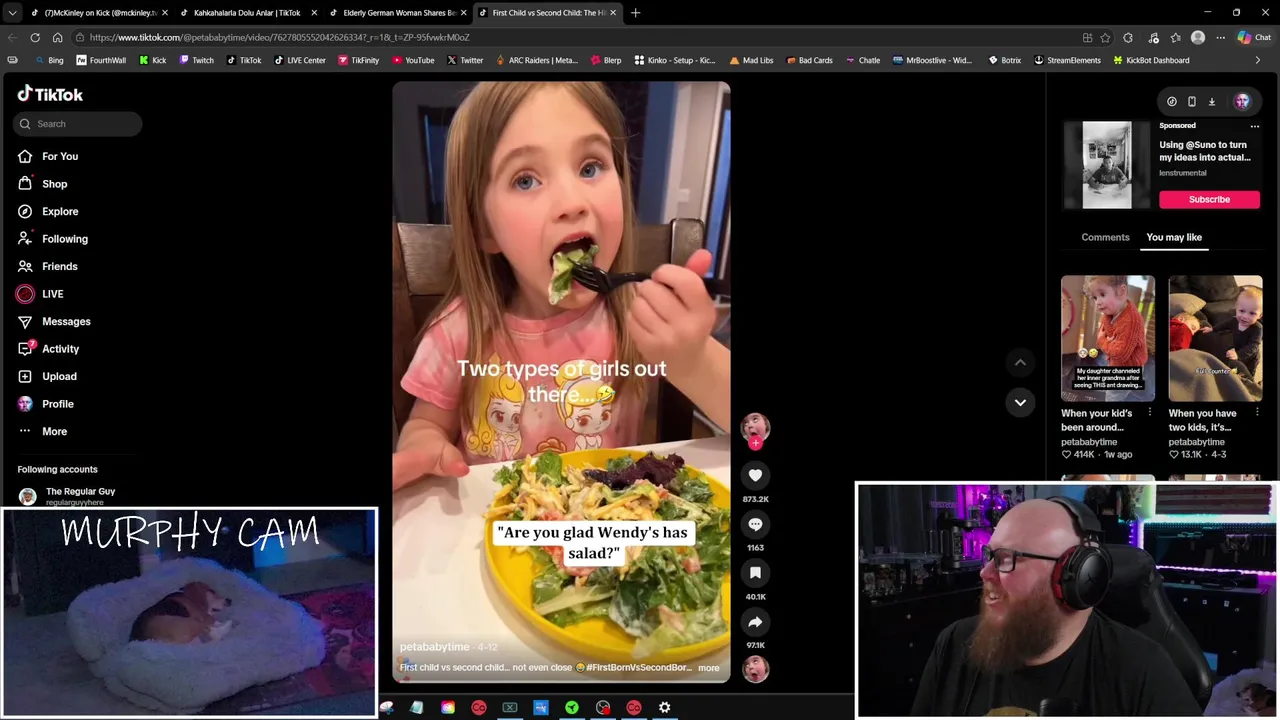
Task: Open options for the 'When you have two kids' card
Action: tap(1257, 413)
